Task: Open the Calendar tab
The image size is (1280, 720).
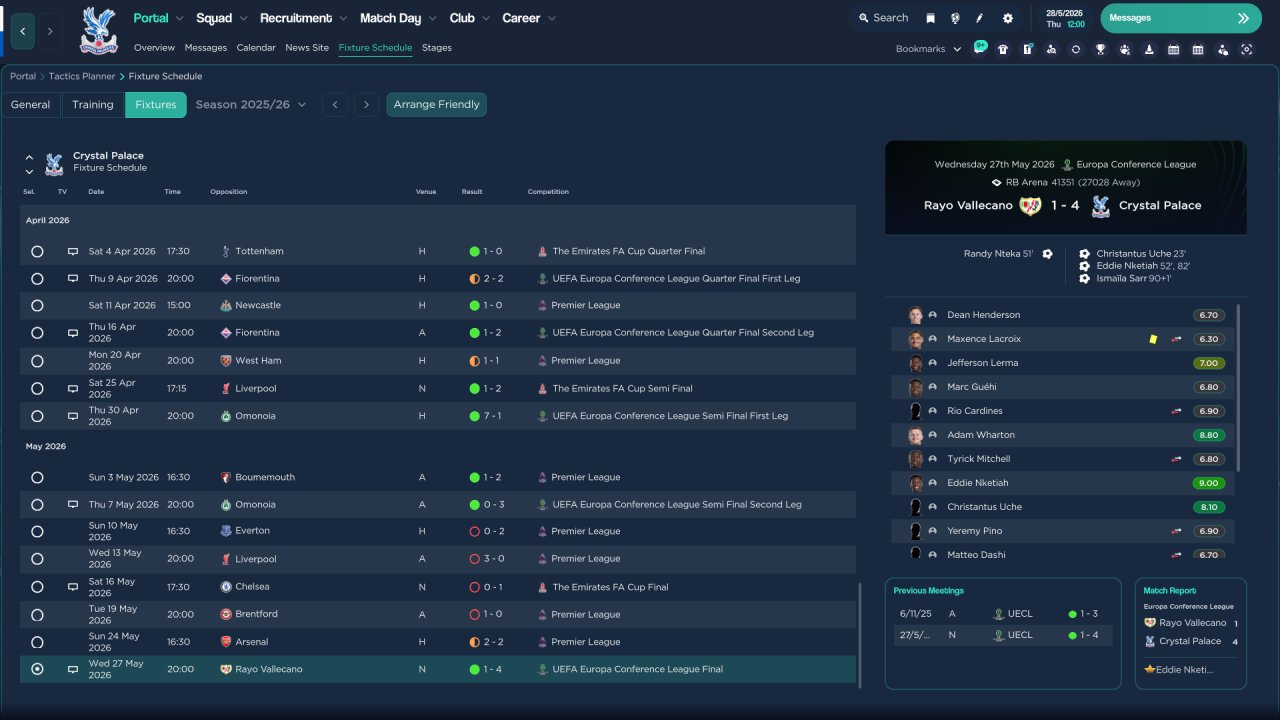Action: click(x=256, y=48)
